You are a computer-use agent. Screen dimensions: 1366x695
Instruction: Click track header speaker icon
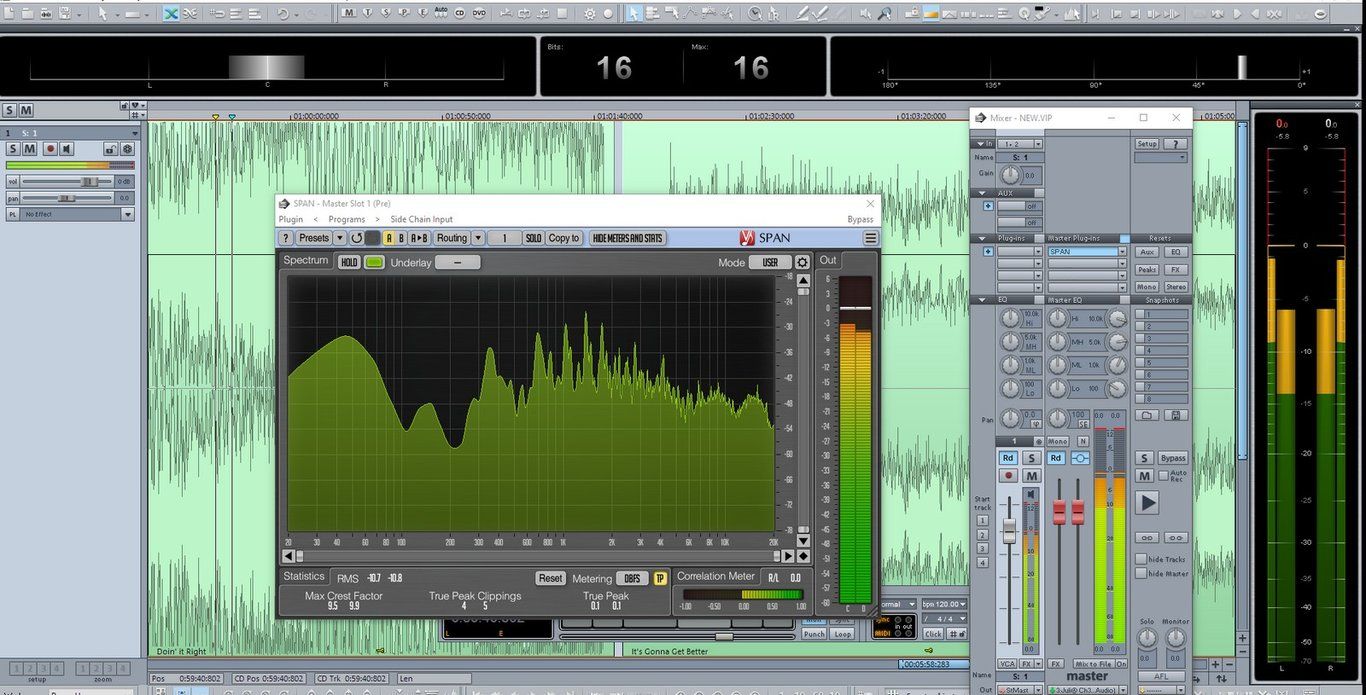point(67,149)
